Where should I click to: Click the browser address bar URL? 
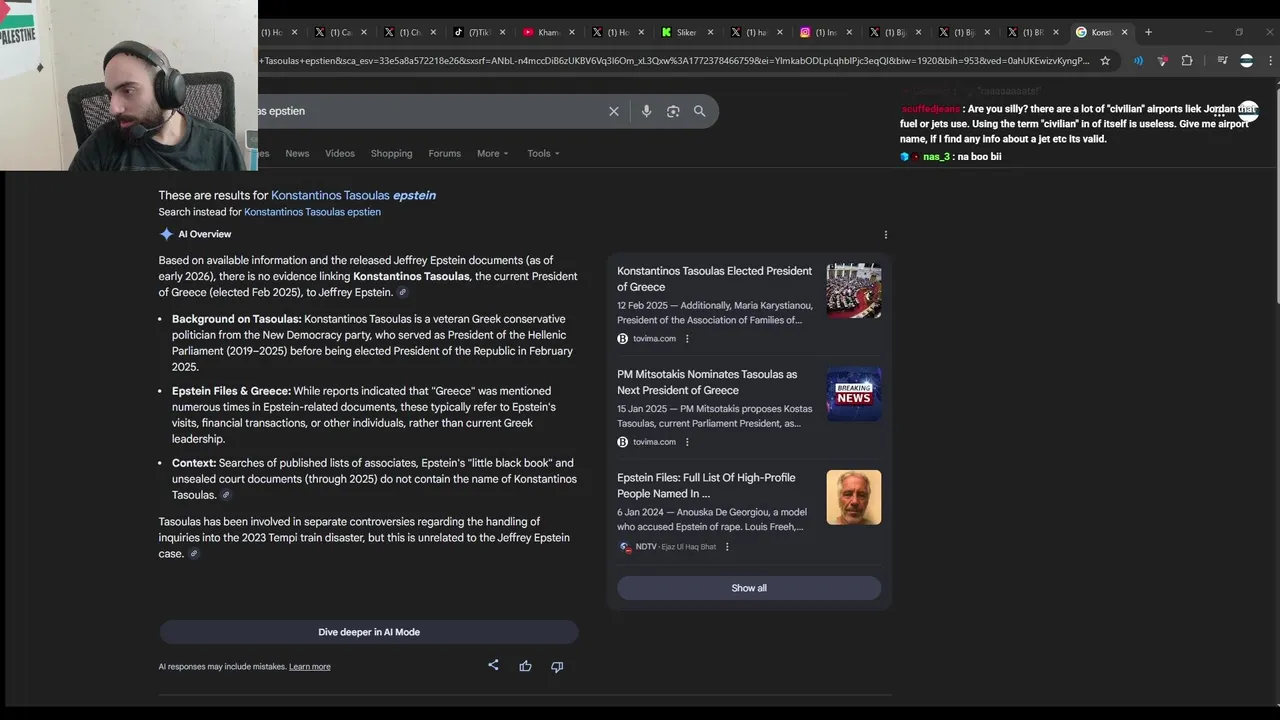click(x=675, y=61)
